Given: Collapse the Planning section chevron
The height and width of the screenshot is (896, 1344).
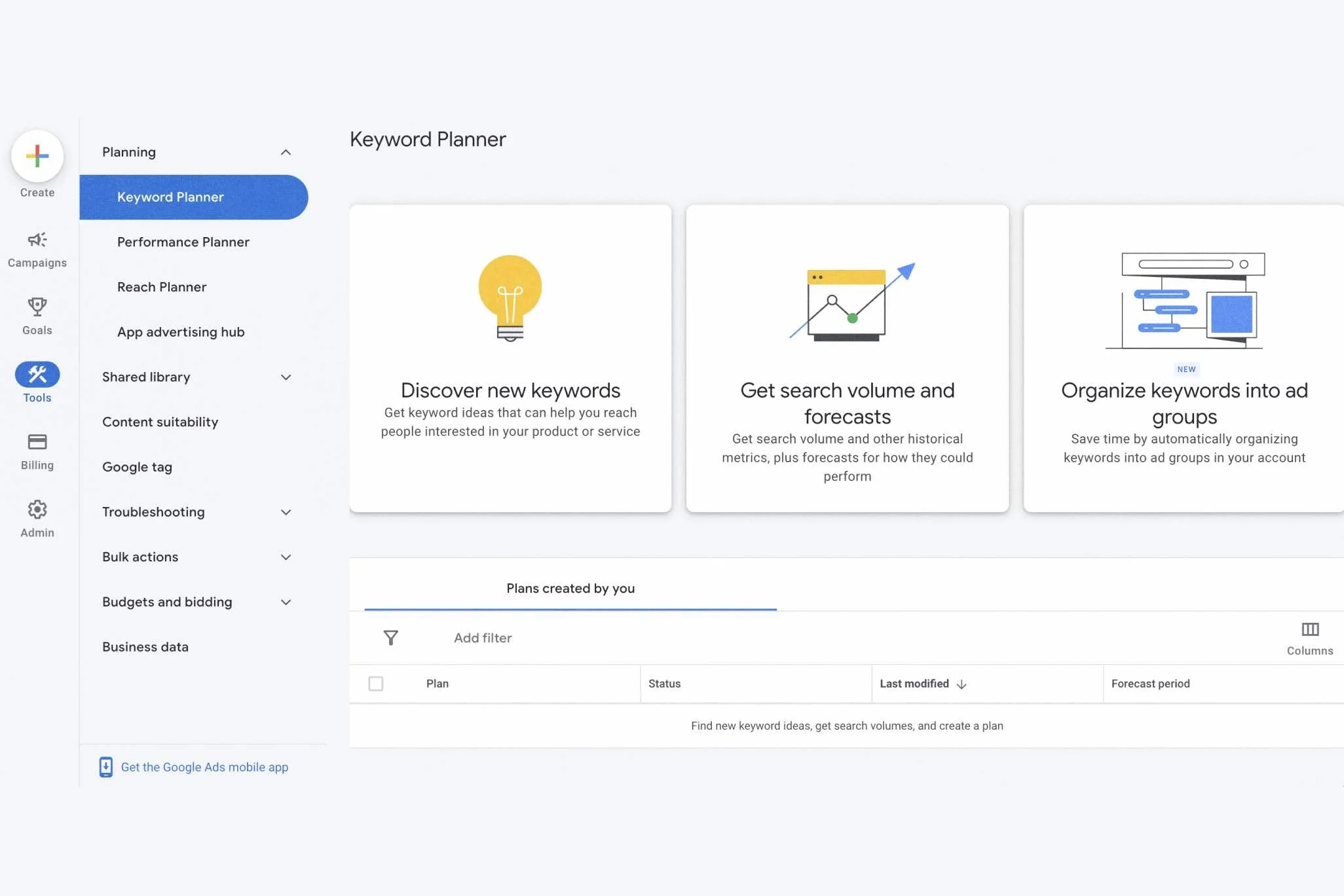Looking at the screenshot, I should [x=286, y=152].
